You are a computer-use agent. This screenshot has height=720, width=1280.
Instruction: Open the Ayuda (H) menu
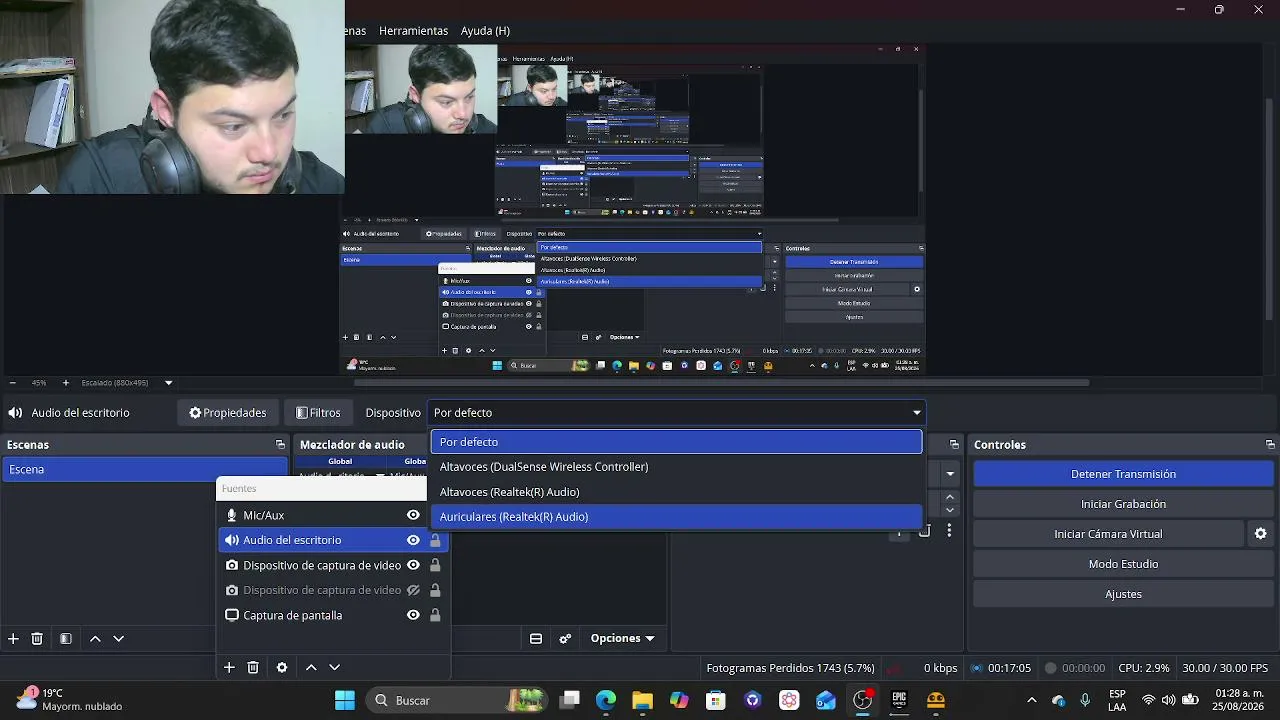coord(485,31)
